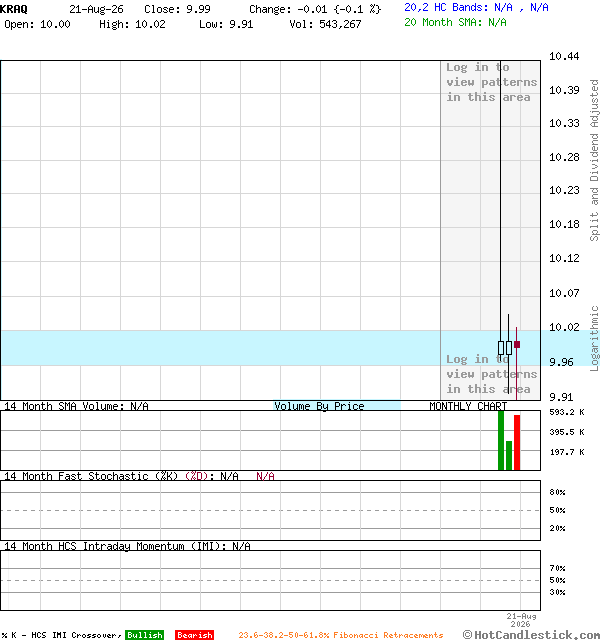The width and height of the screenshot is (600, 640).
Task: Click the Logarithmic vertical label
Action: click(594, 338)
